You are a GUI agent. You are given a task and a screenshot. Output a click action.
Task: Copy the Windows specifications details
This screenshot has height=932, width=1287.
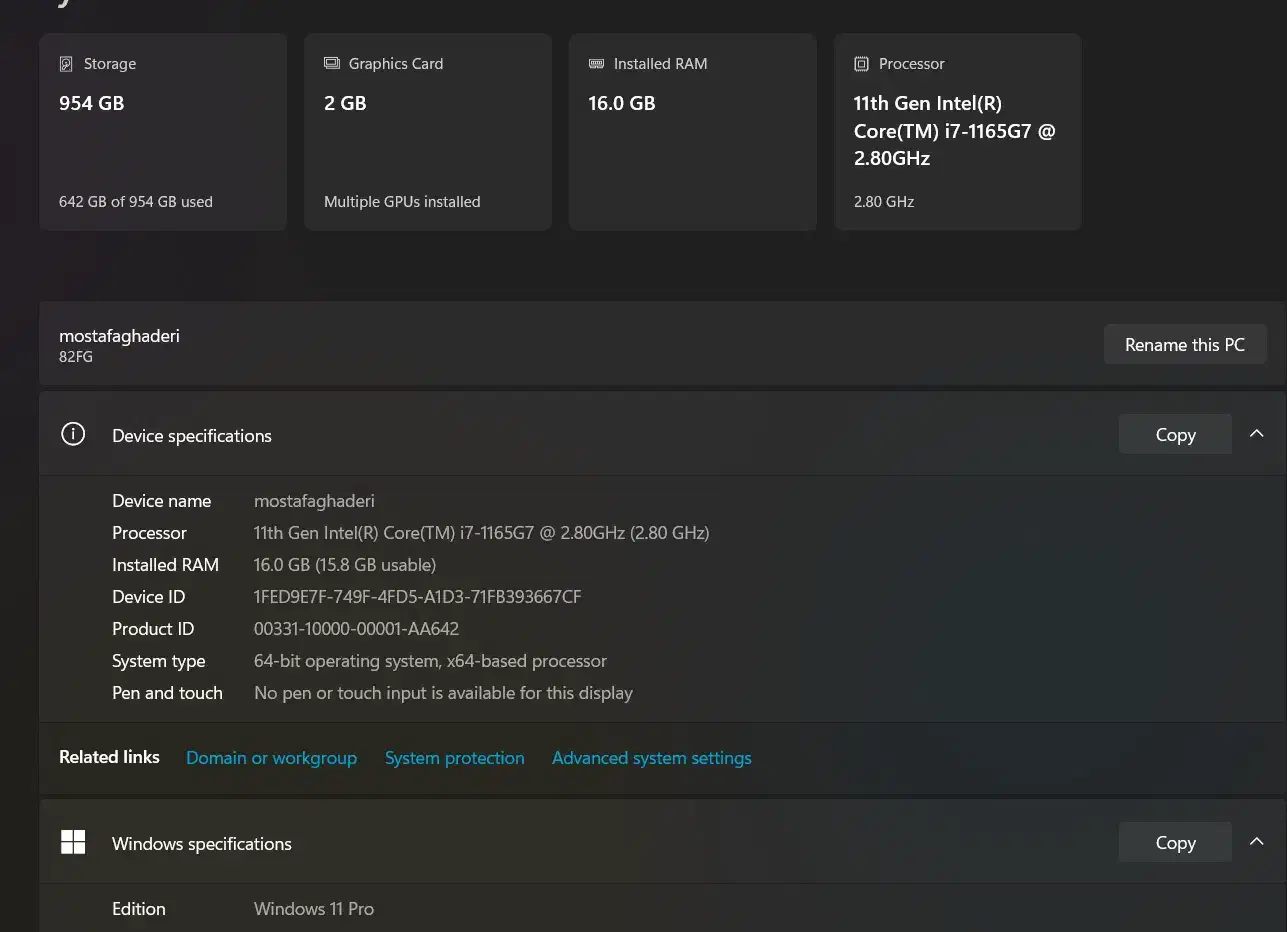coord(1175,842)
